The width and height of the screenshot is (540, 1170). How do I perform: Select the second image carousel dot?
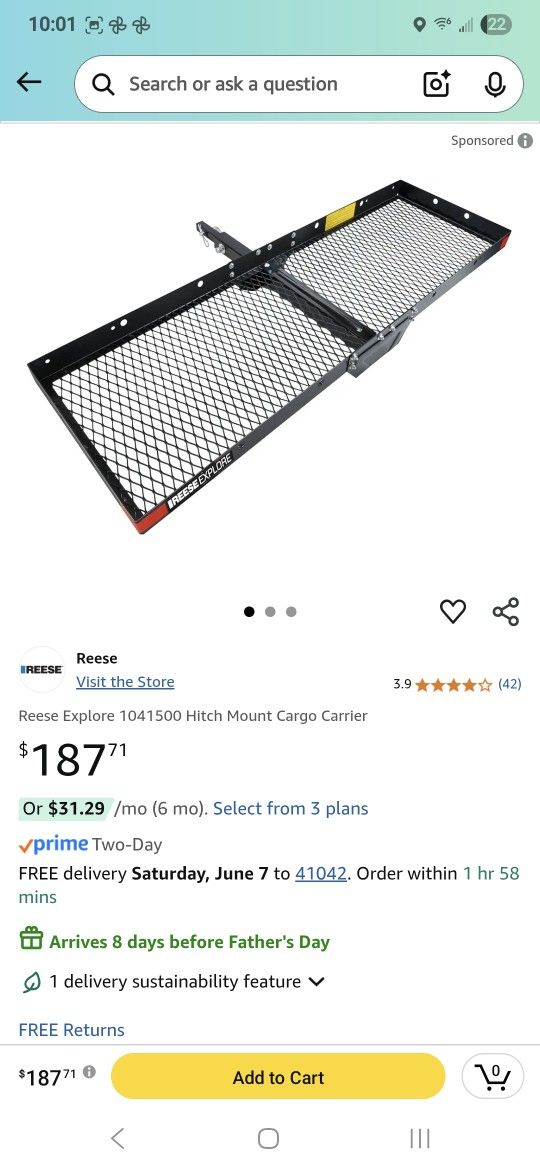(x=270, y=612)
